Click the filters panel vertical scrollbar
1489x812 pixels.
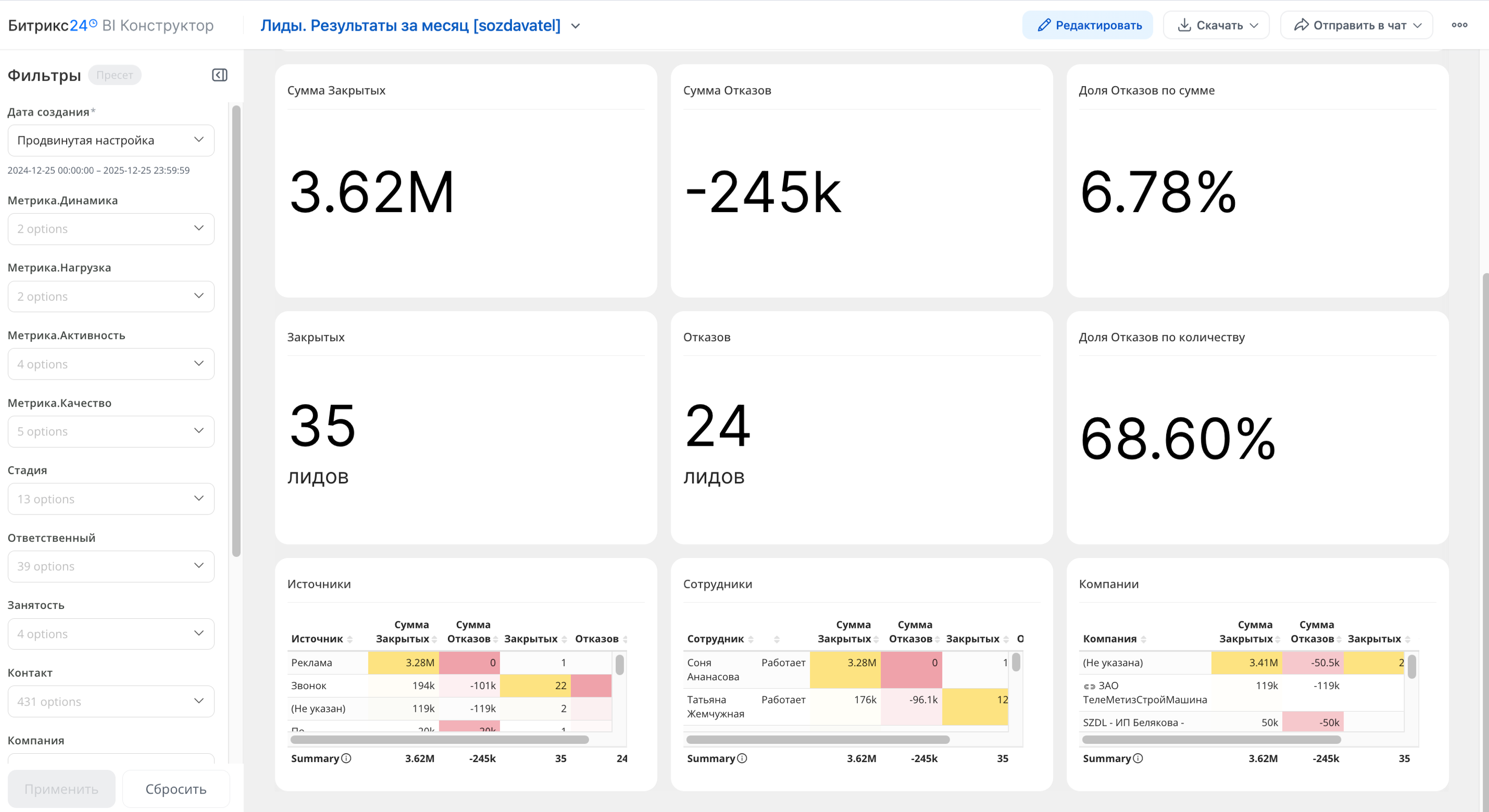coord(236,330)
